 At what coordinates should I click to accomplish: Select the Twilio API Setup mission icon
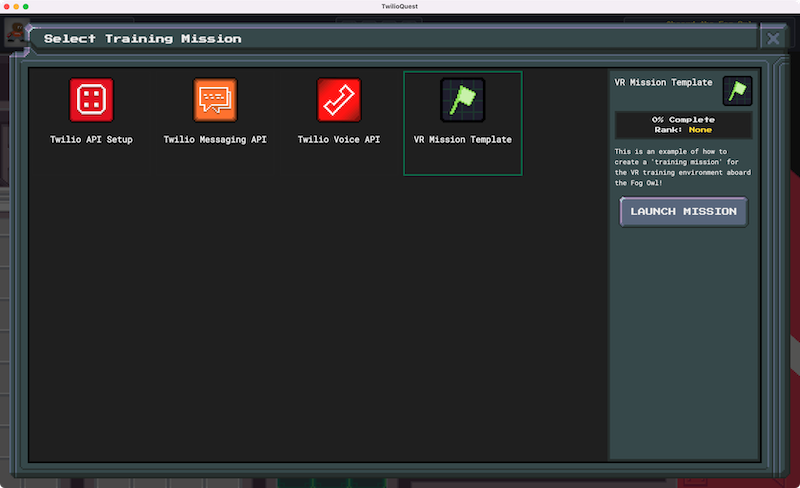(91, 100)
